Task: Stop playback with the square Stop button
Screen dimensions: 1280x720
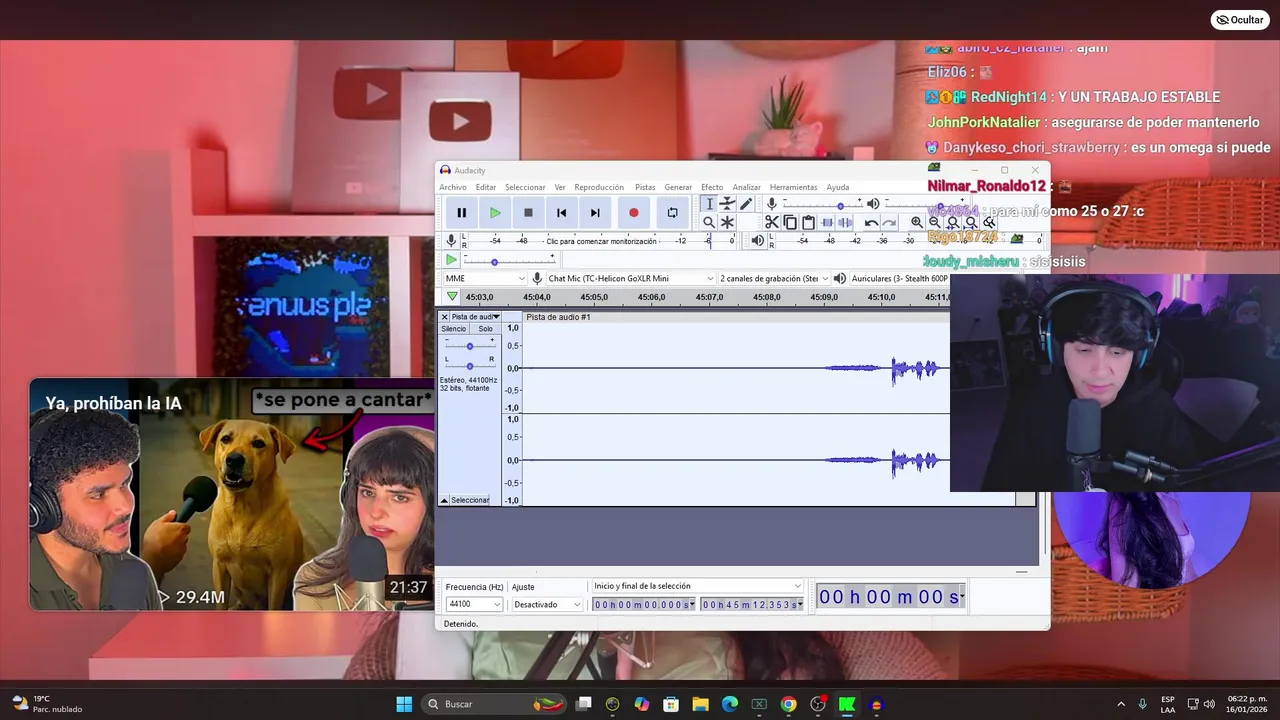Action: click(x=528, y=212)
